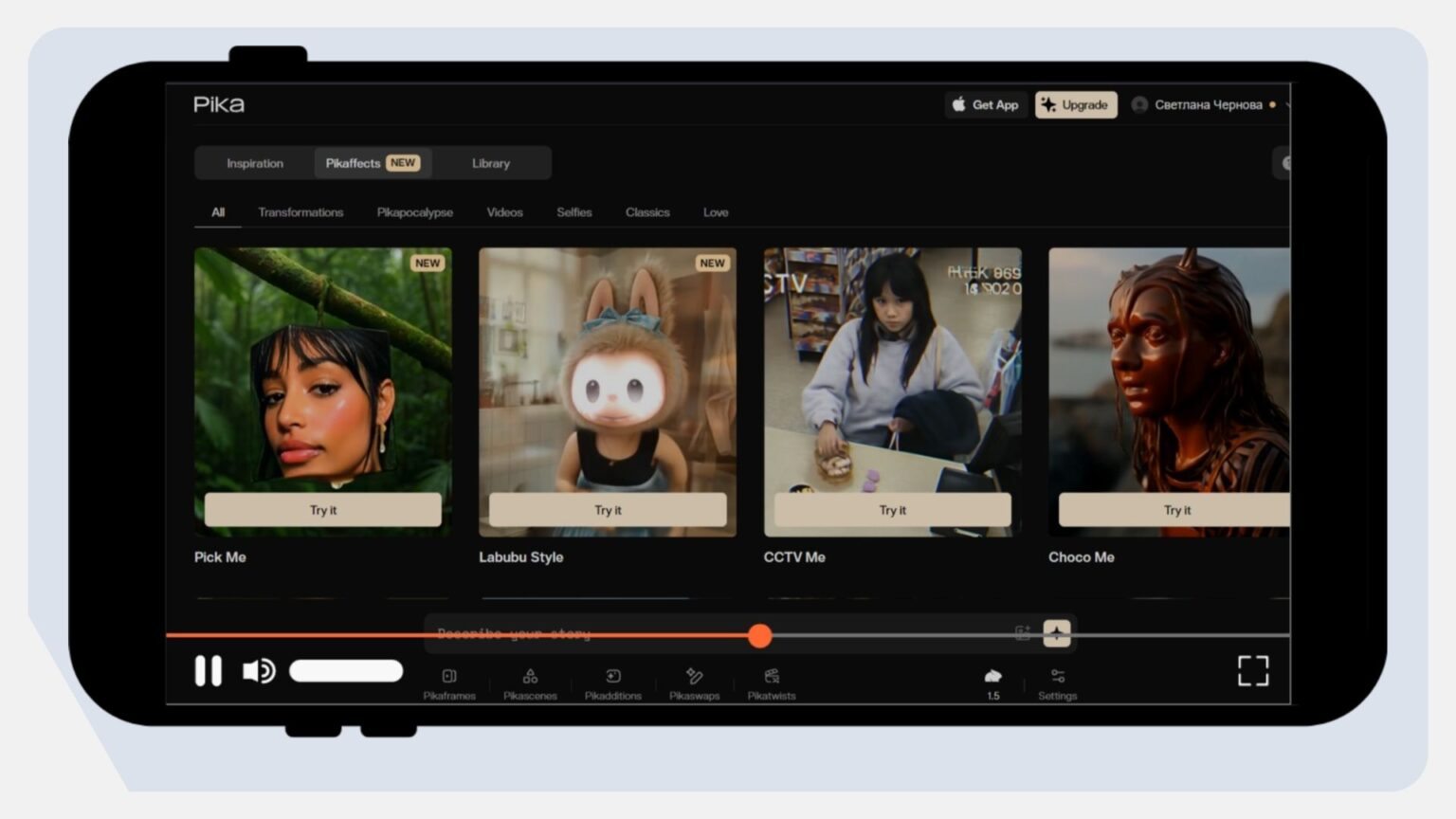Open the Светлана Чернова account menu
The width and height of the screenshot is (1456, 819).
(x=1208, y=105)
